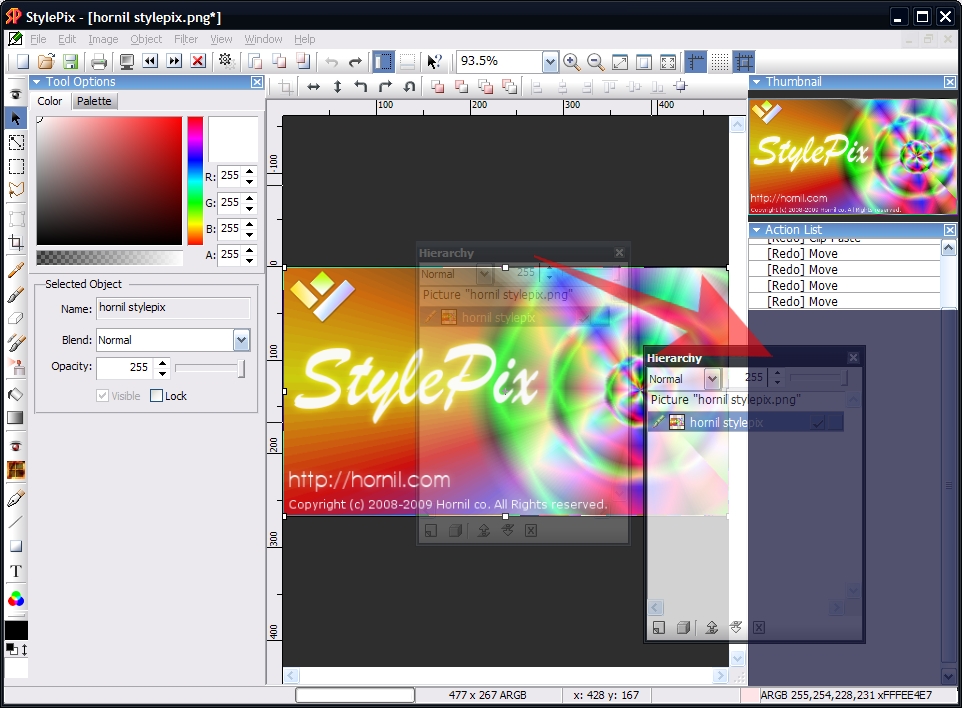Click the vertical hue spectrum bar
This screenshot has height=708, width=962.
pos(195,180)
